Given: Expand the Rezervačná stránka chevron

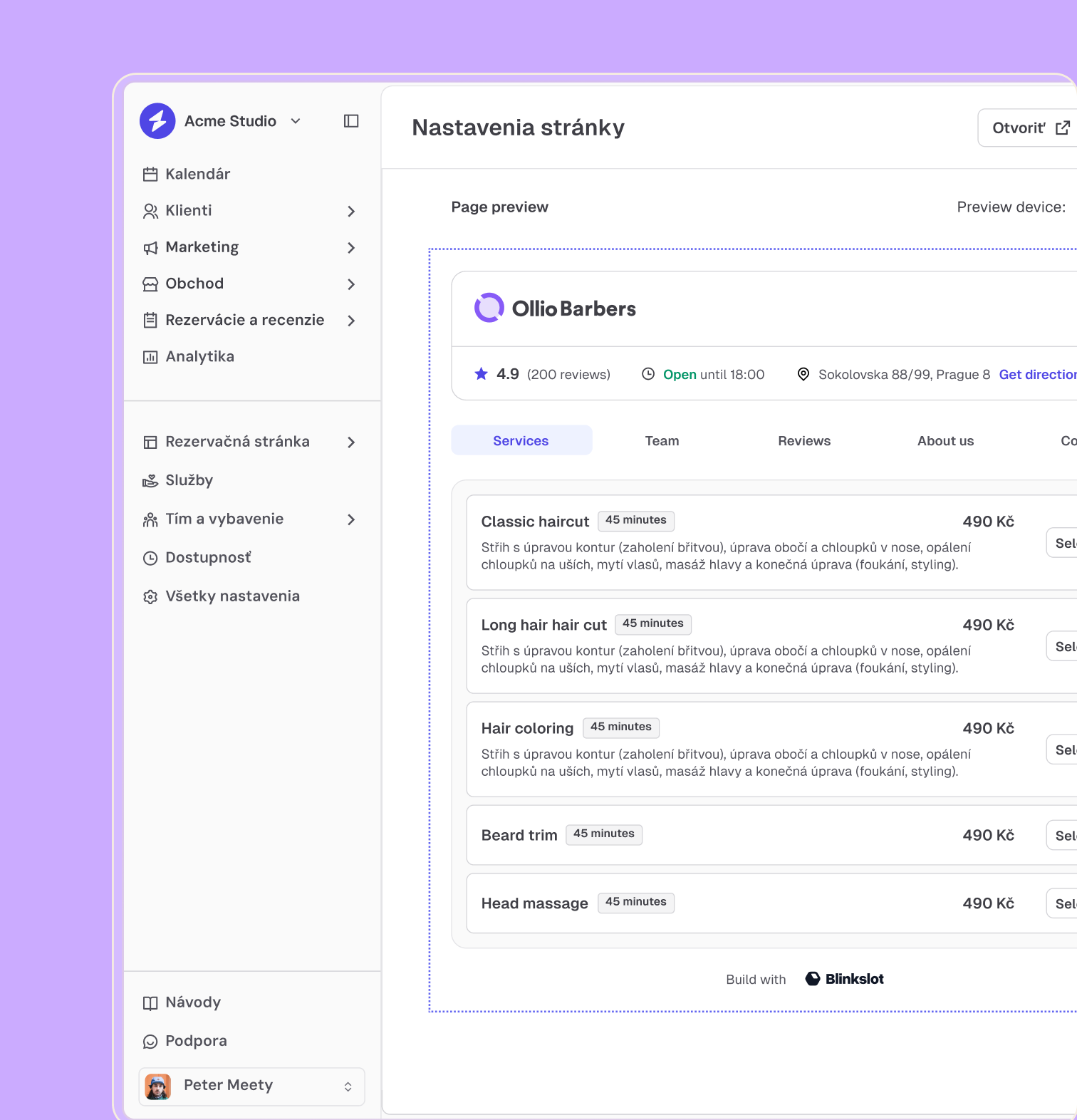Looking at the screenshot, I should [351, 442].
